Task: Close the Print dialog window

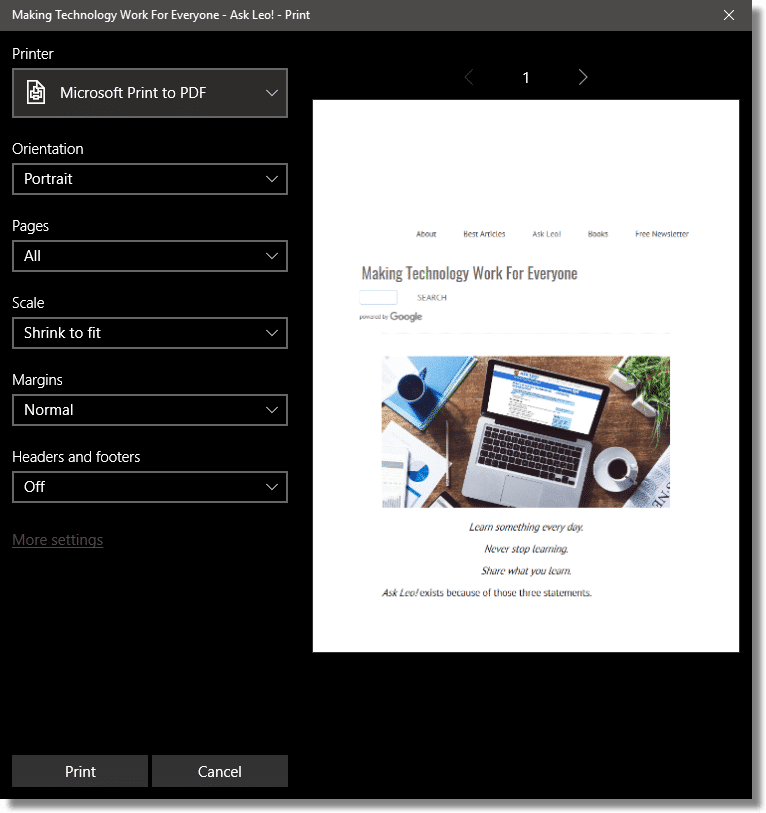Action: click(729, 15)
